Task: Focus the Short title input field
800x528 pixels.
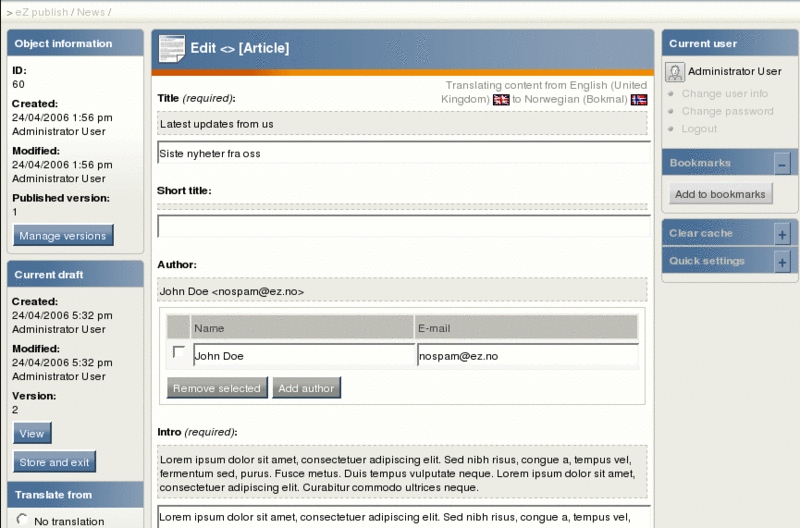Action: click(x=404, y=227)
